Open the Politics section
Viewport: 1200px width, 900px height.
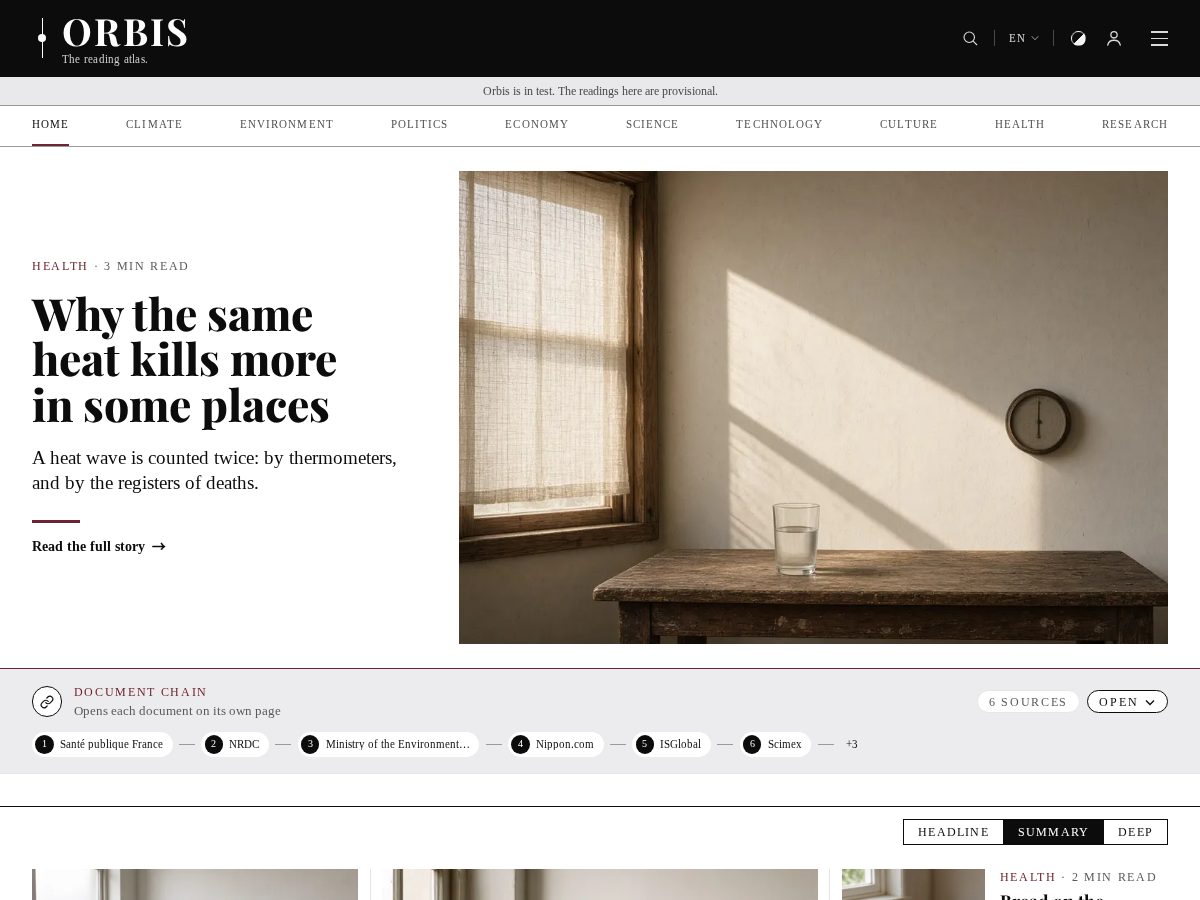[419, 124]
